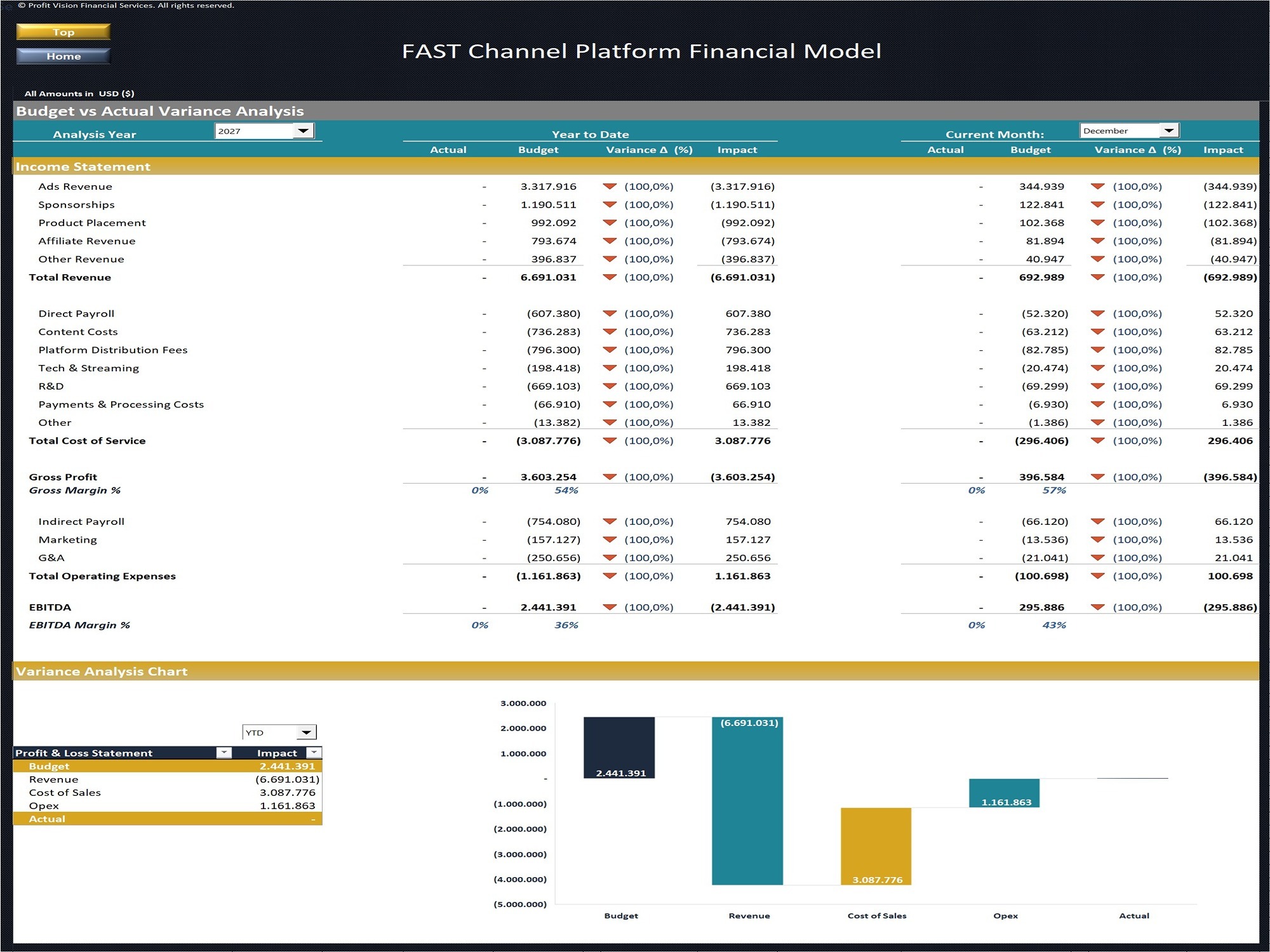Image resolution: width=1270 pixels, height=952 pixels.
Task: Click the variance triangle on Direct Payroll current month
Action: [x=1098, y=313]
